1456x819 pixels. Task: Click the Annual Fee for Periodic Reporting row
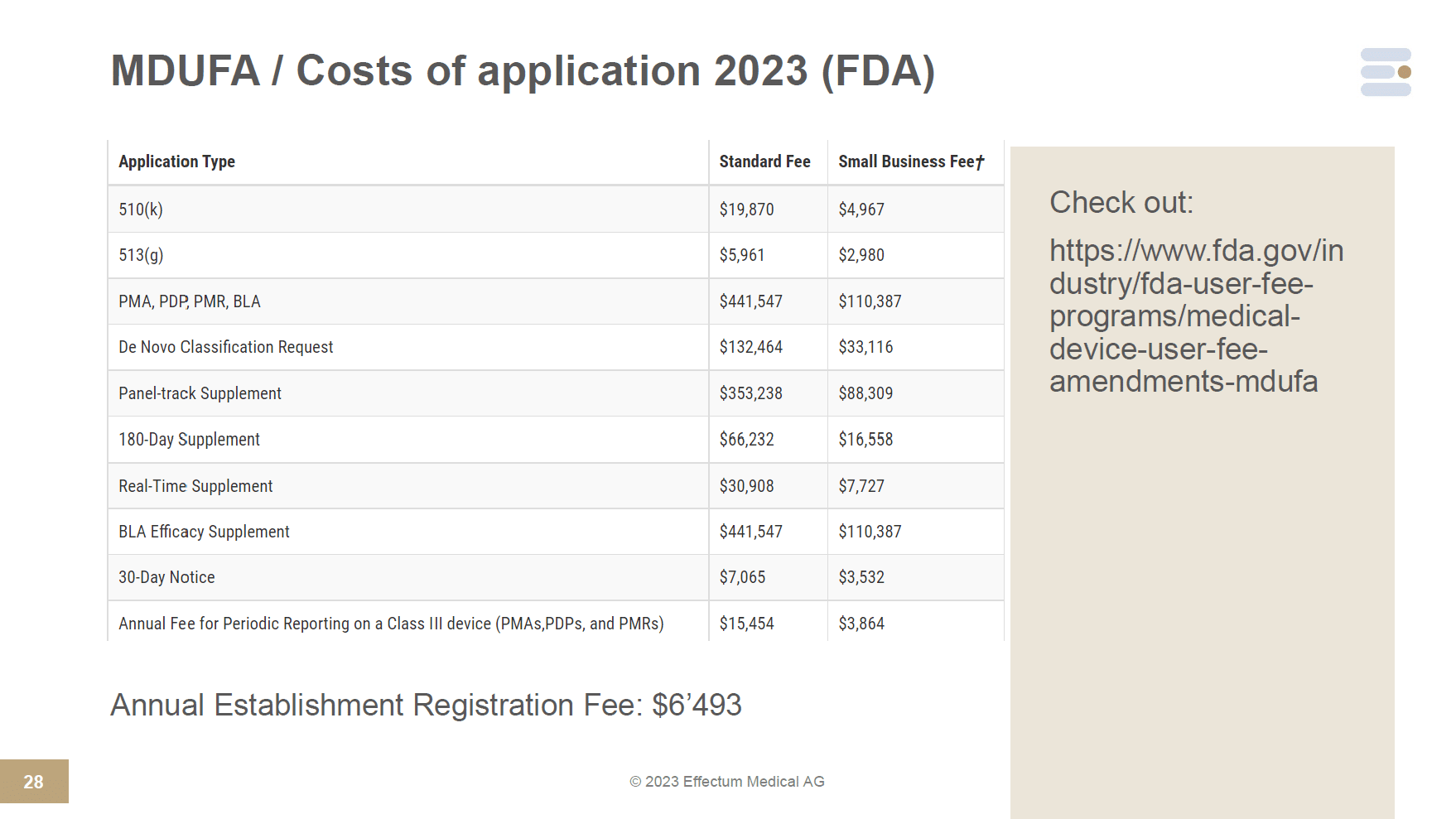391,624
